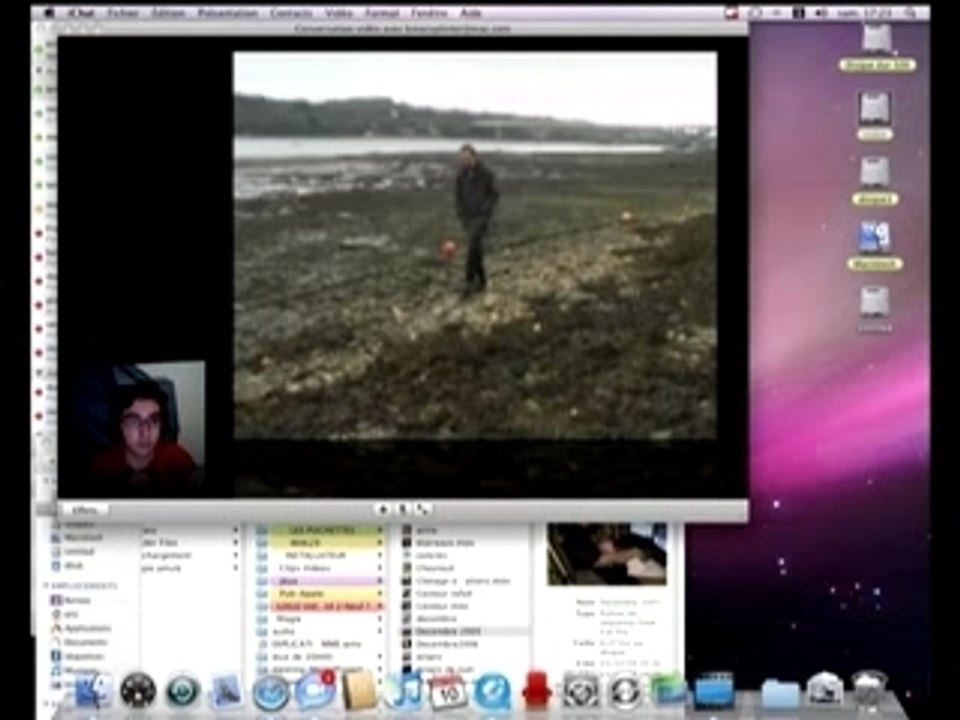This screenshot has height=720, width=960.
Task: Select the Décembre 2008 file in Finder
Action: (x=465, y=644)
